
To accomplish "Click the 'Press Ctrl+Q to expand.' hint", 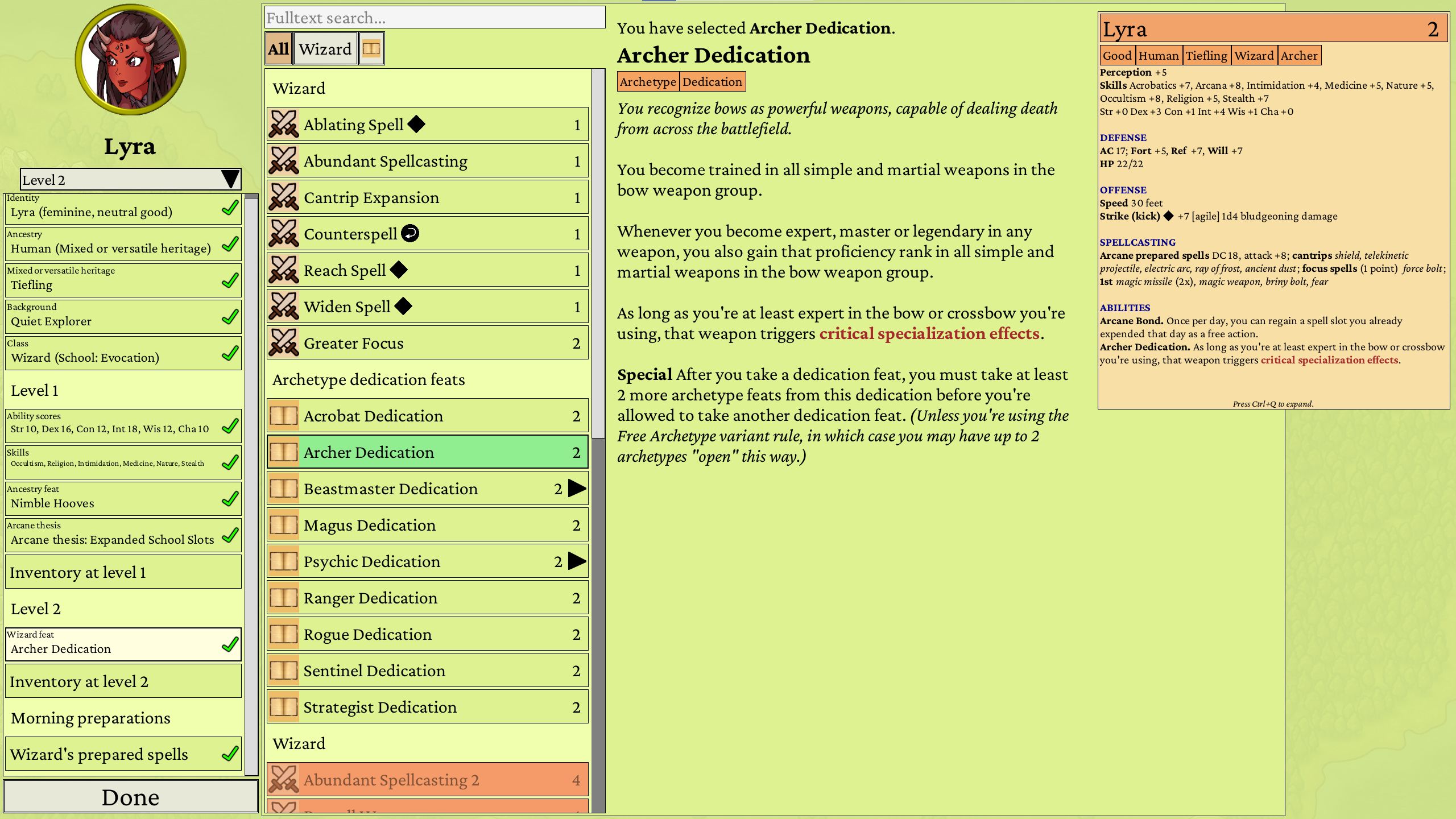I will (x=1273, y=404).
